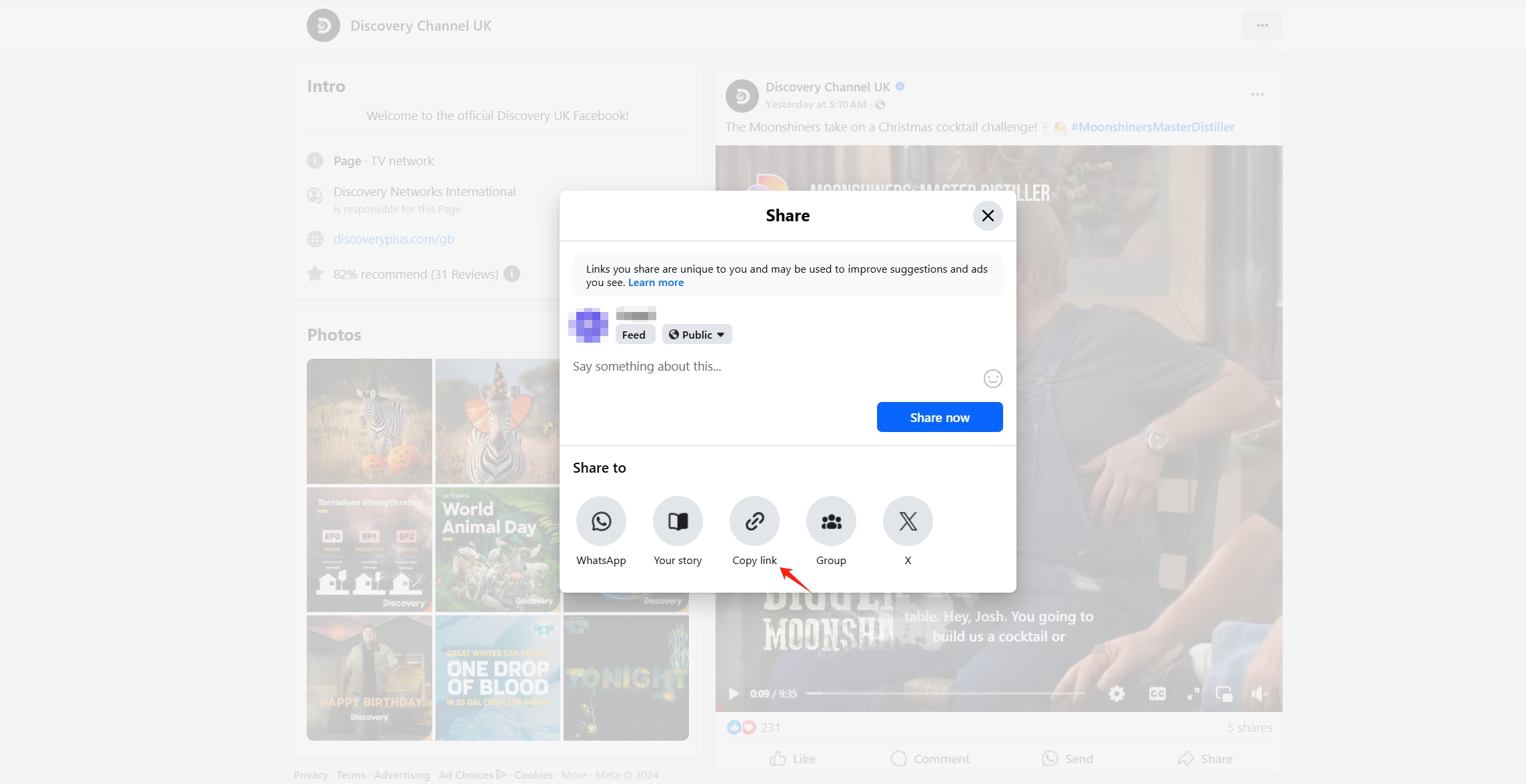This screenshot has width=1526, height=784.
Task: Open the Ad Choices footer link
Action: 472,775
